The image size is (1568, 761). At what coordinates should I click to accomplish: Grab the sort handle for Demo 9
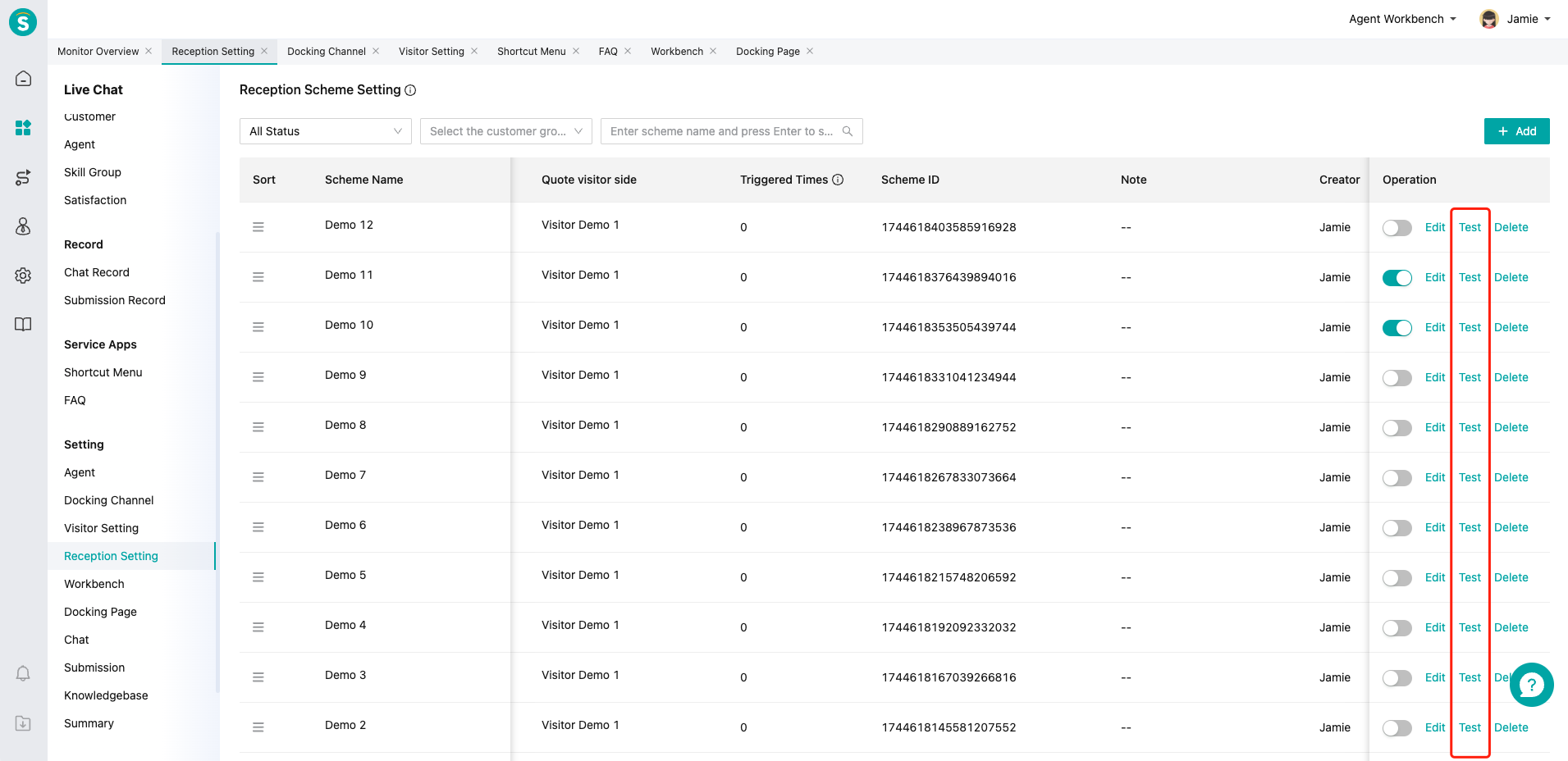[258, 377]
